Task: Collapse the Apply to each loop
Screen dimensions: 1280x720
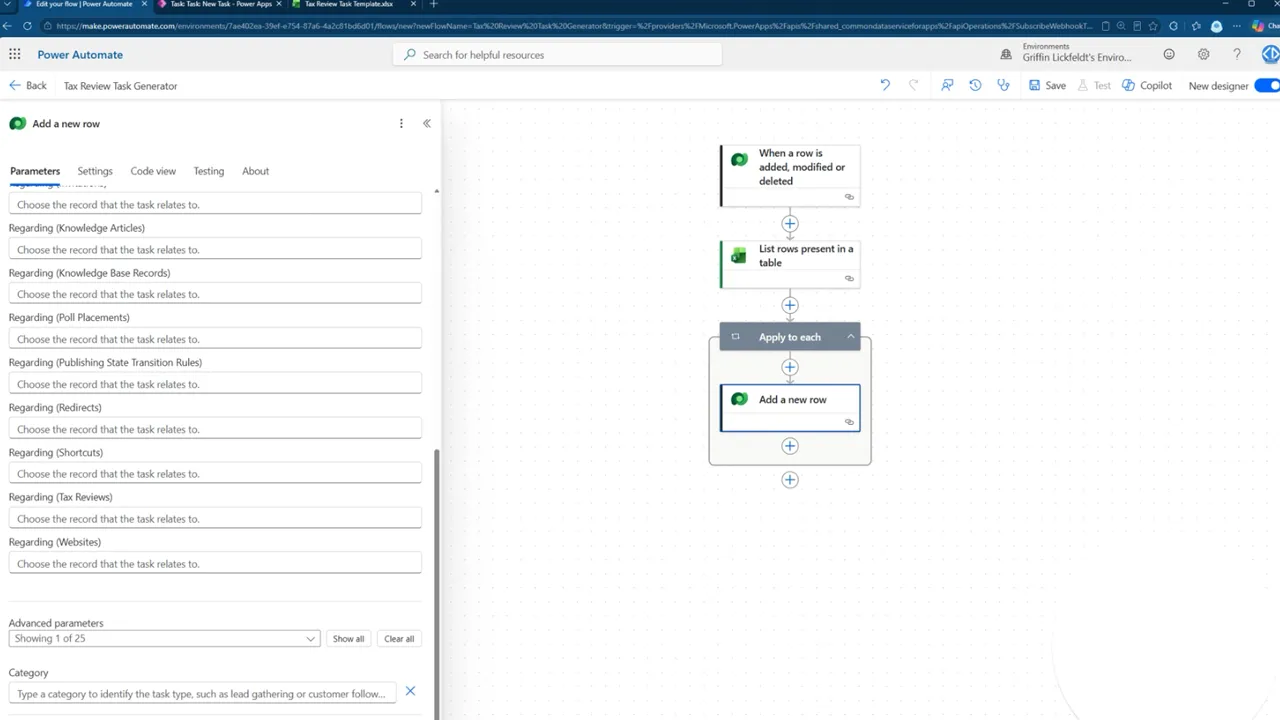Action: 851,337
